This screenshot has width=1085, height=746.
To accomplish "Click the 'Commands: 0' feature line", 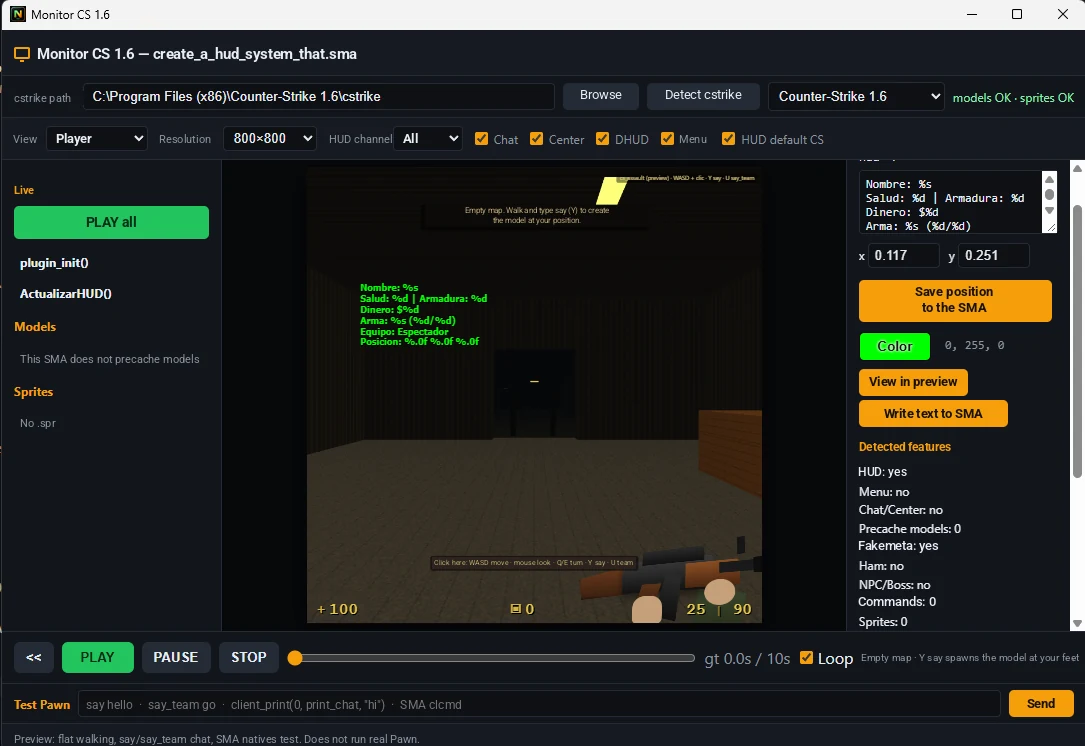I will point(897,601).
